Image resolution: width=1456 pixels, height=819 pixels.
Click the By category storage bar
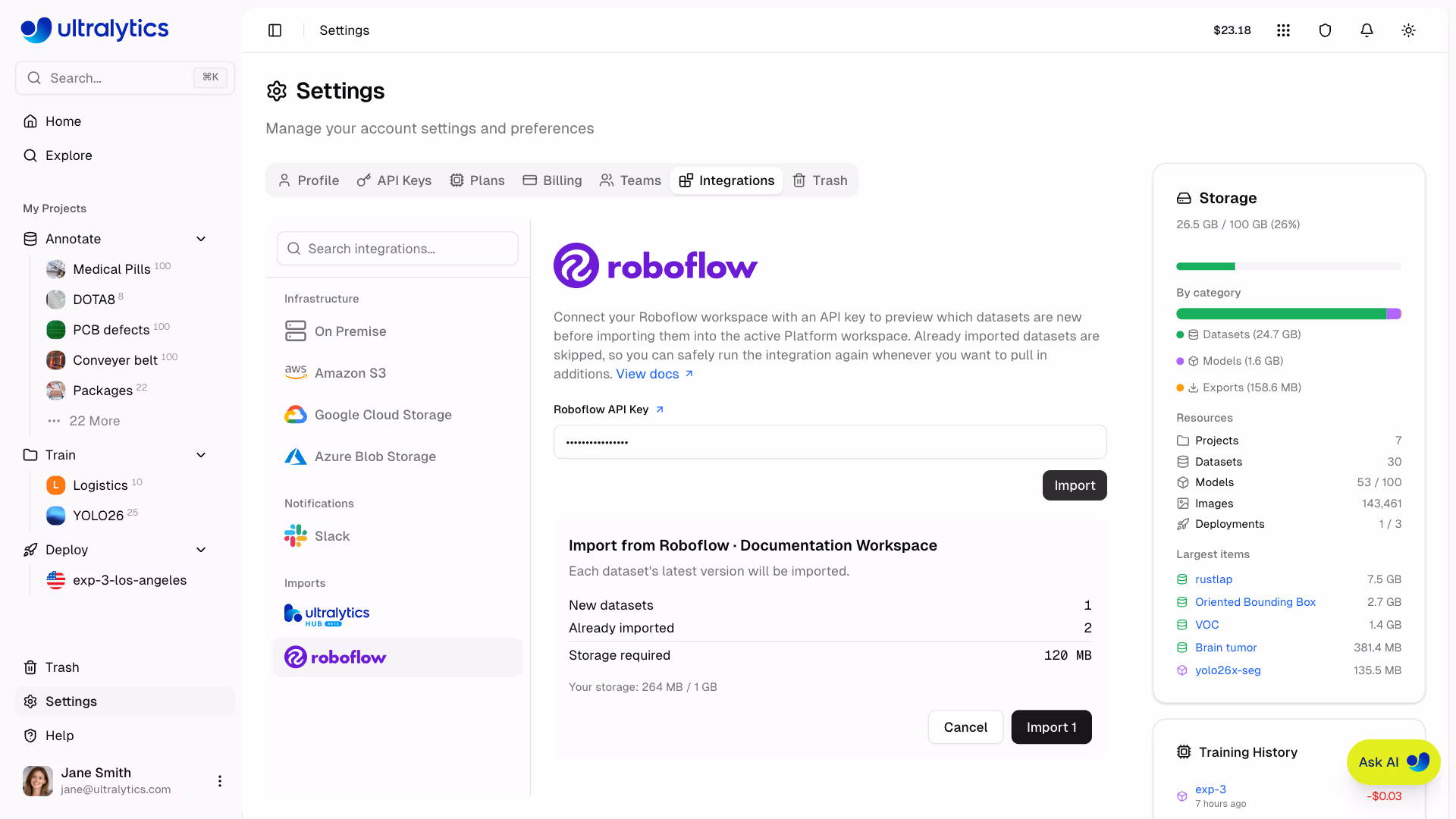pyautogui.click(x=1288, y=314)
